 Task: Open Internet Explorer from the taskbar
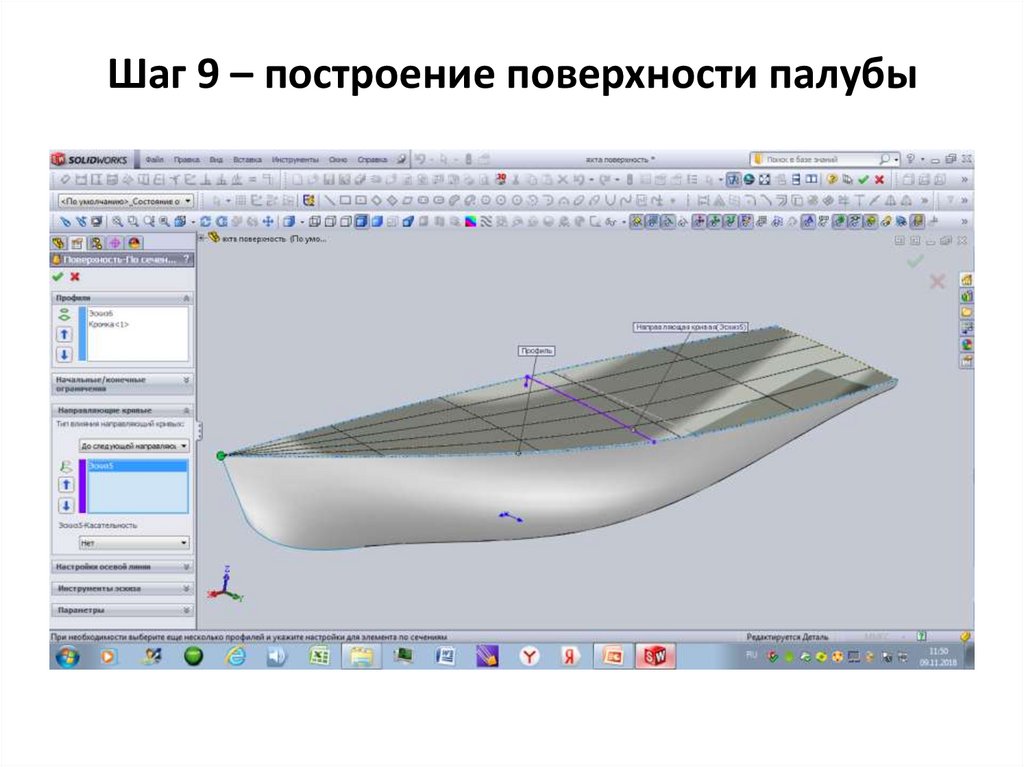click(234, 656)
